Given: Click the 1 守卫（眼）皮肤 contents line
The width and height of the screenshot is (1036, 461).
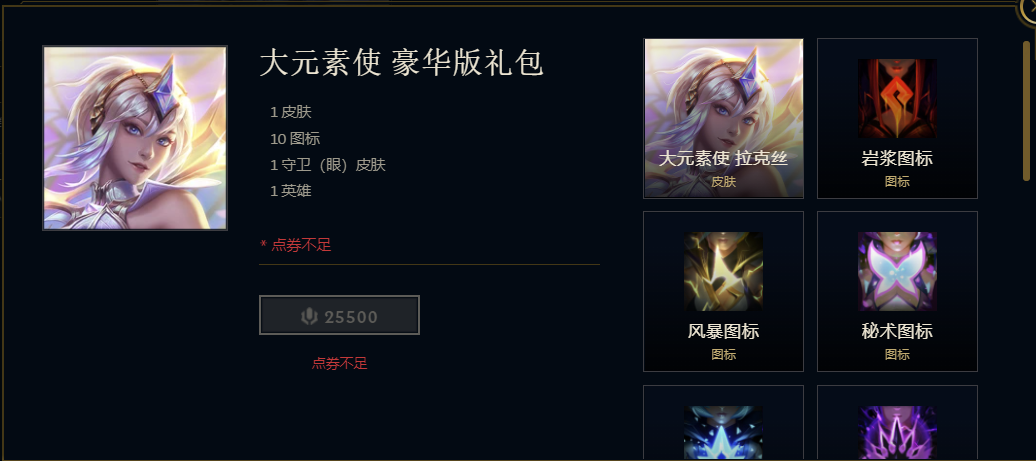Looking at the screenshot, I should click(x=328, y=165).
